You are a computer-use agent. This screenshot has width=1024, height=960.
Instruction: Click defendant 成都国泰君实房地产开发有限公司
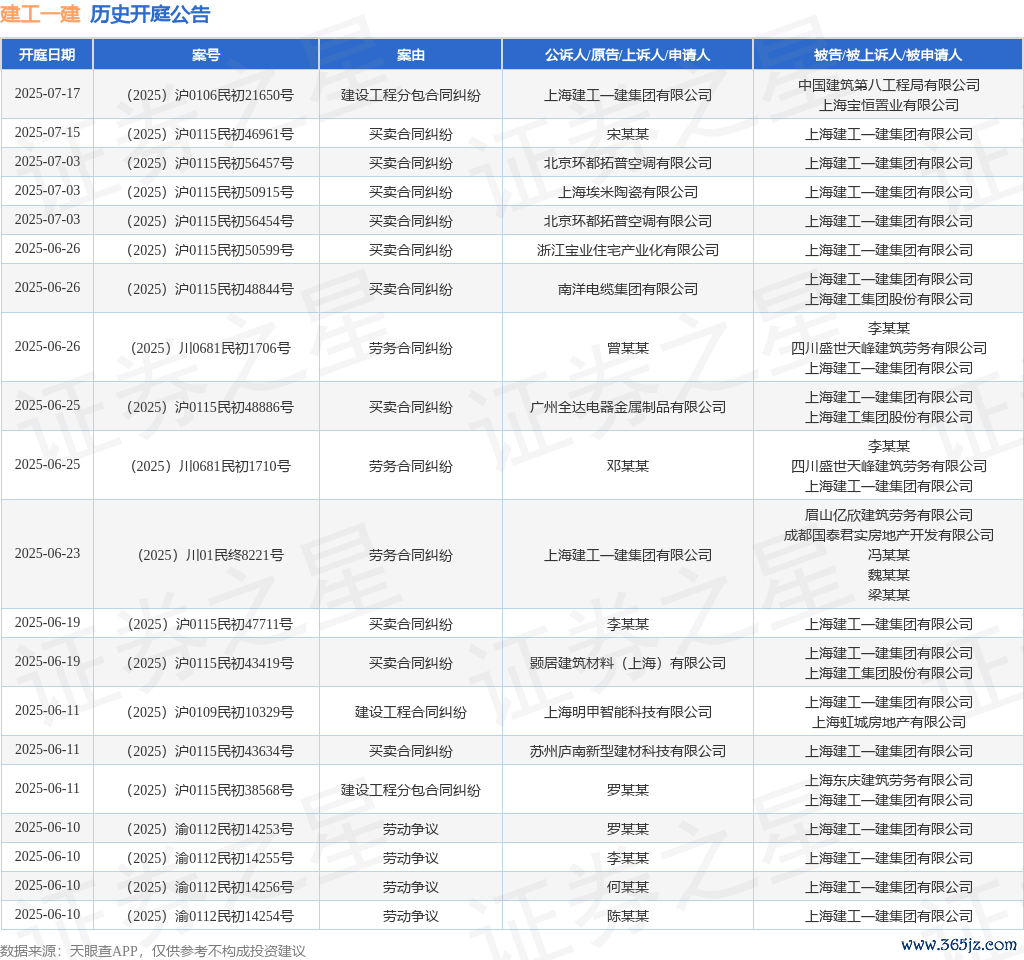coord(888,535)
